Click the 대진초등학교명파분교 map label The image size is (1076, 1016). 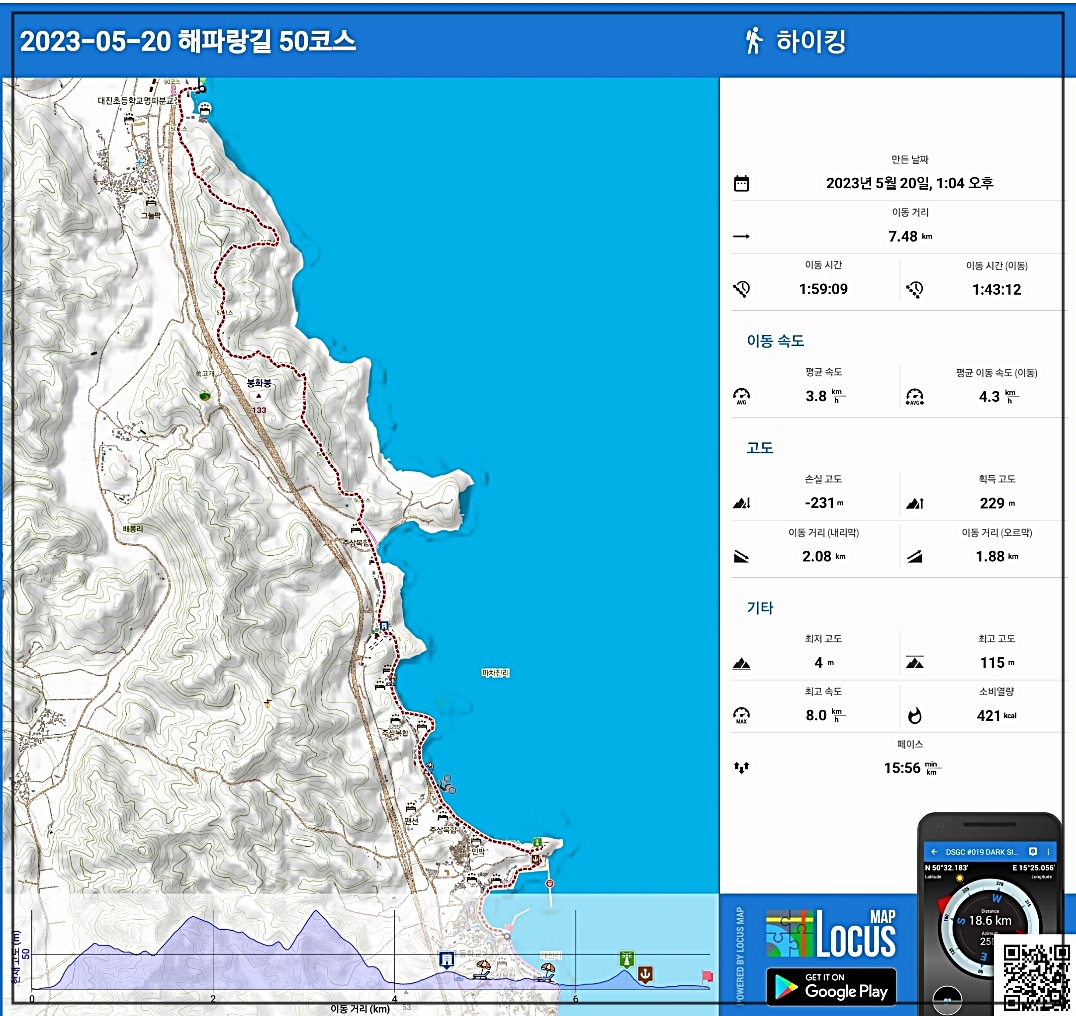137,100
